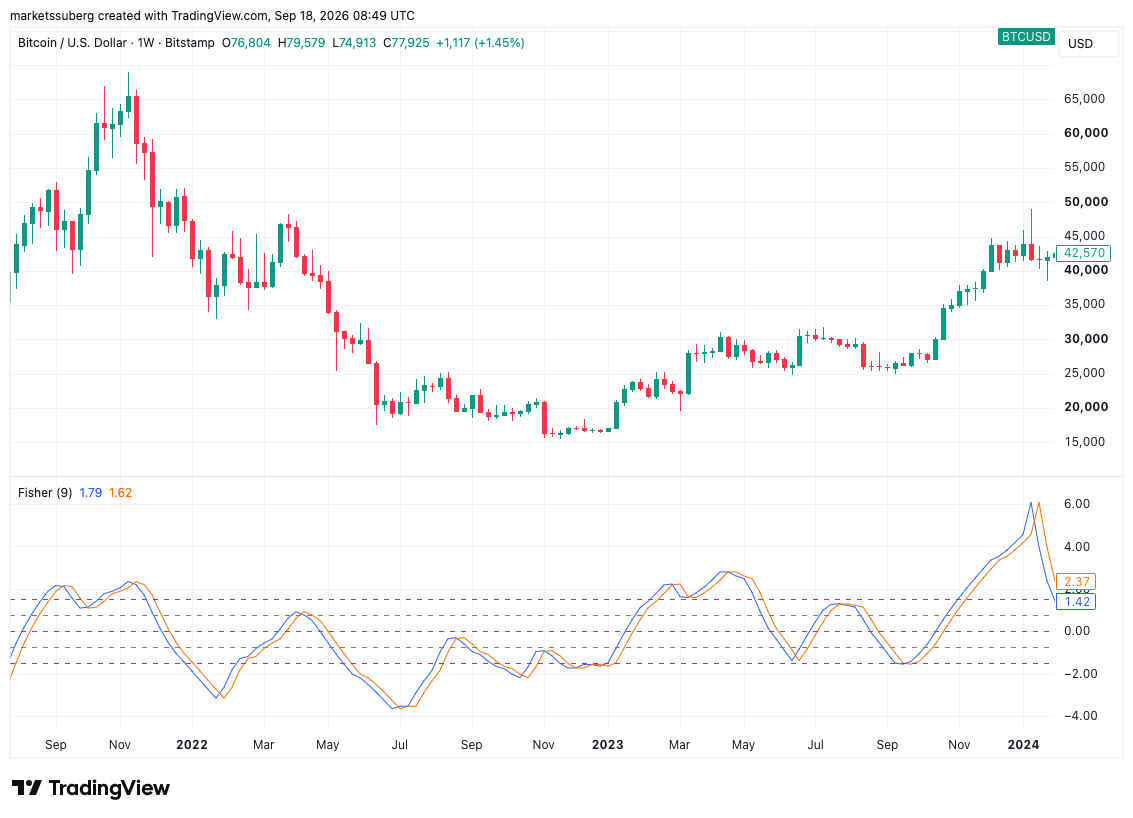Click the open value O76,804
1133x818 pixels.
click(x=246, y=43)
